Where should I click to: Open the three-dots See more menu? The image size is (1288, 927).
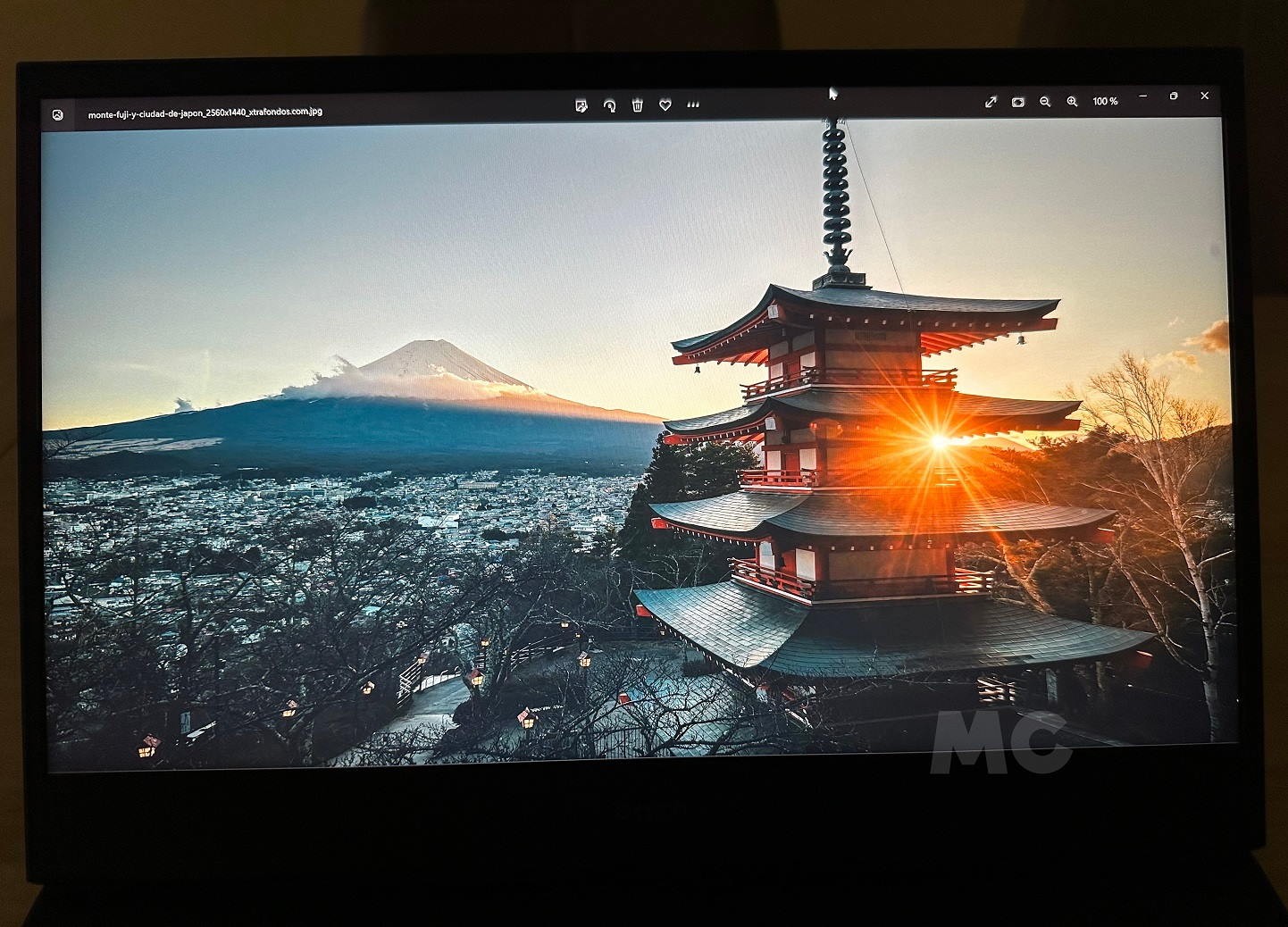click(693, 104)
